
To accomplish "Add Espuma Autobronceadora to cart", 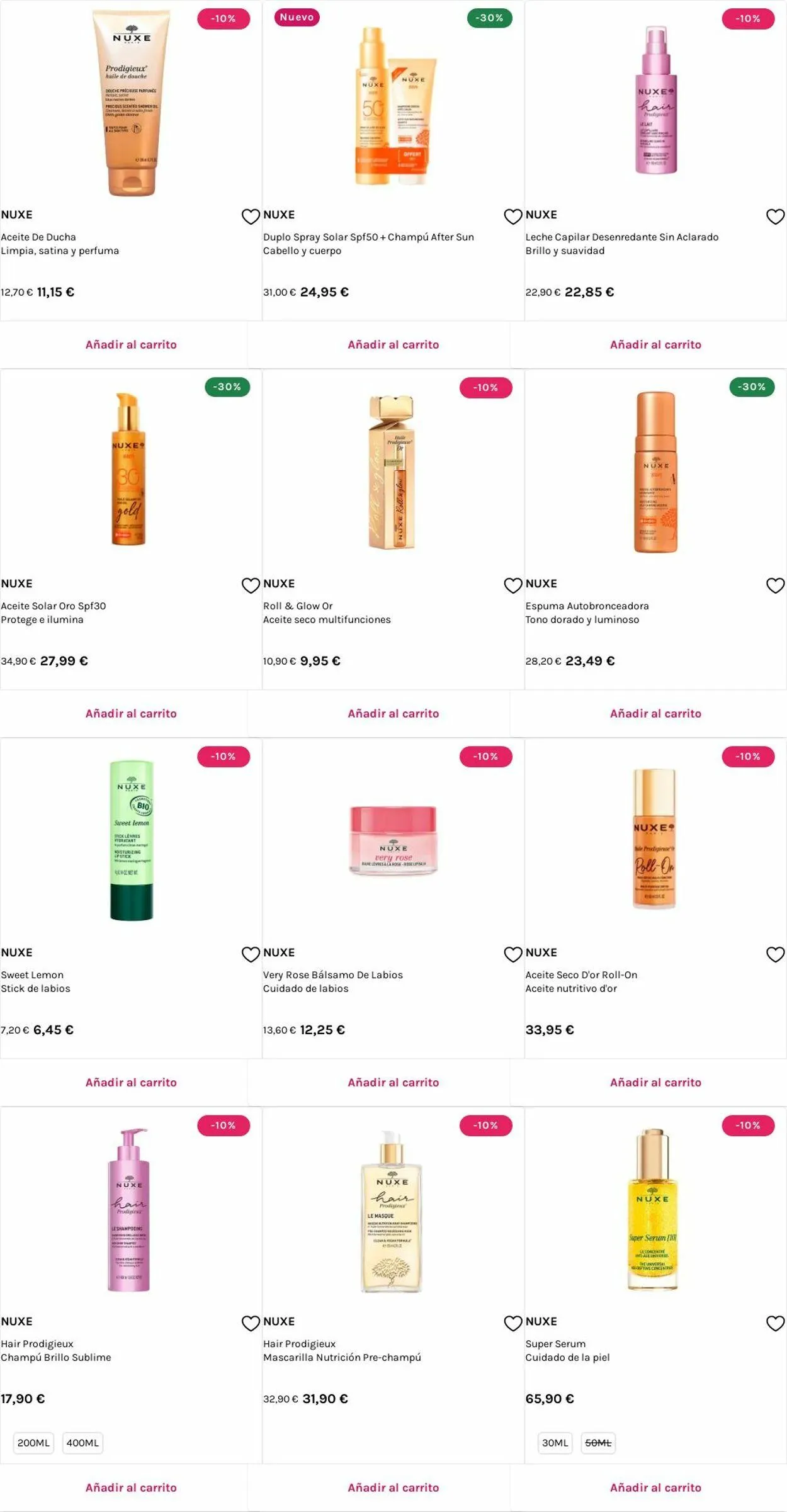I will pyautogui.click(x=655, y=713).
